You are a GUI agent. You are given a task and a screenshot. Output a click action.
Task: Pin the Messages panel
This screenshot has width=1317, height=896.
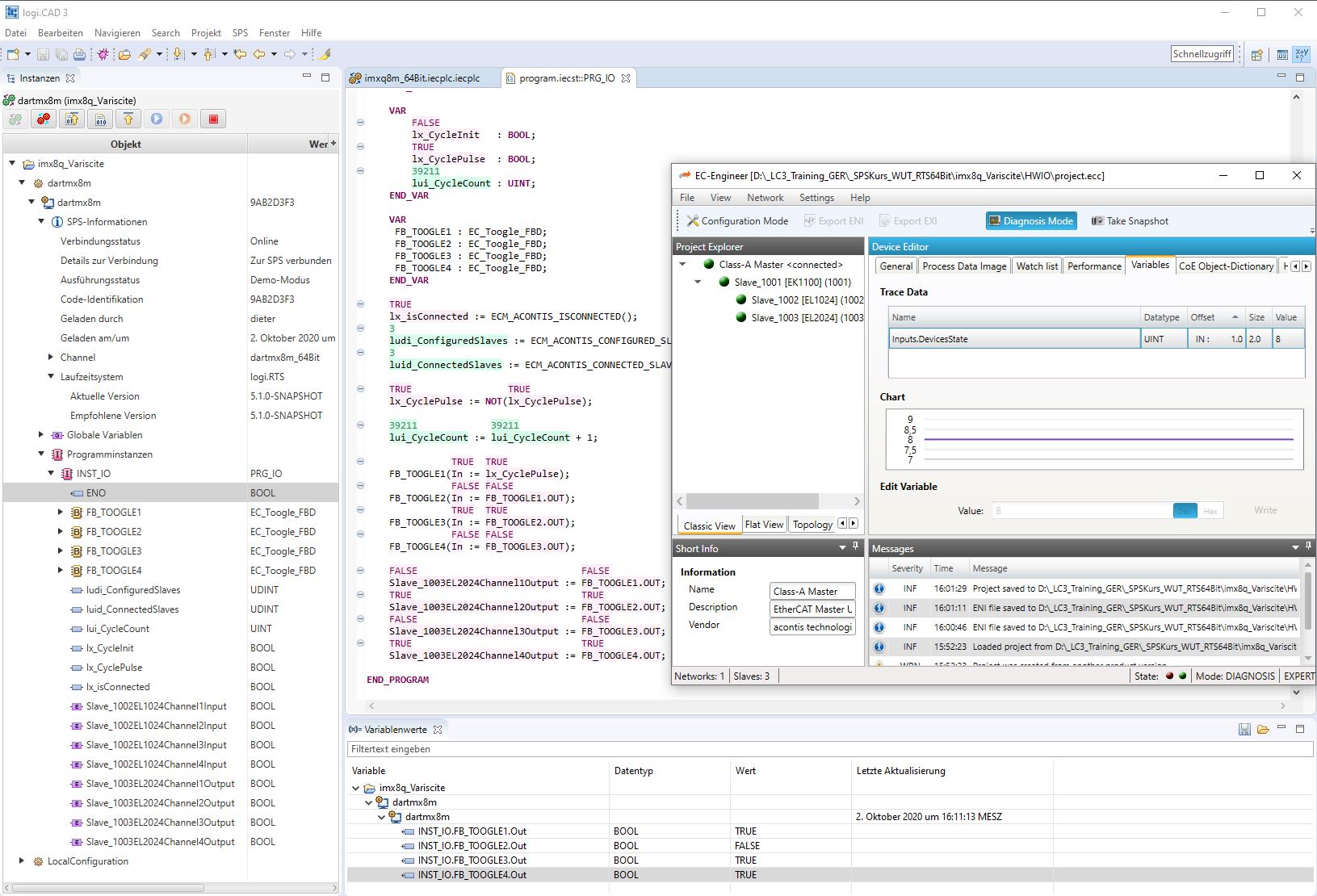[1309, 547]
